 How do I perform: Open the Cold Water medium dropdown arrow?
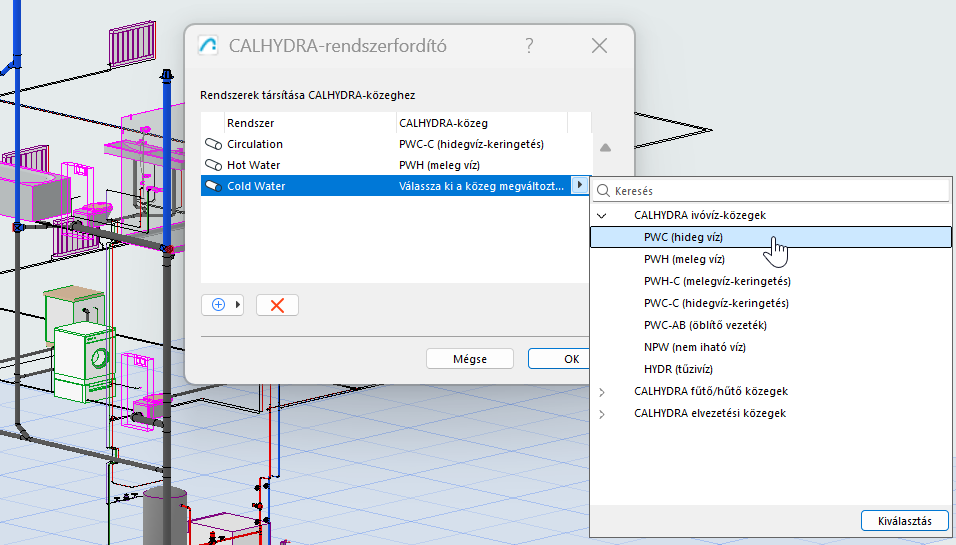tap(581, 186)
